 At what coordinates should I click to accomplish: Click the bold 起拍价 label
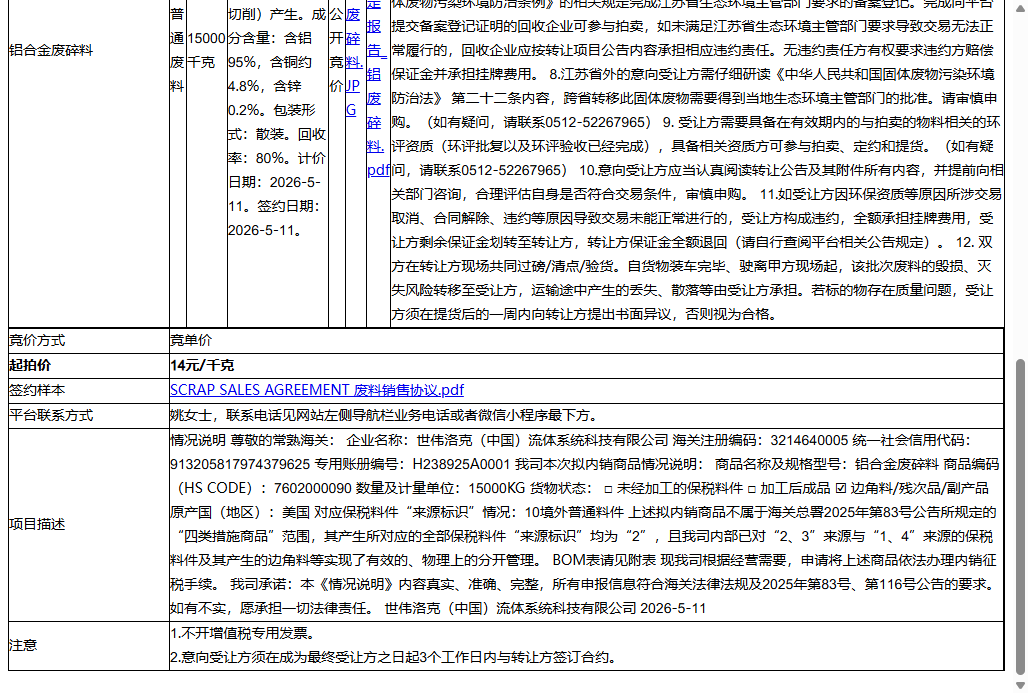(30, 365)
